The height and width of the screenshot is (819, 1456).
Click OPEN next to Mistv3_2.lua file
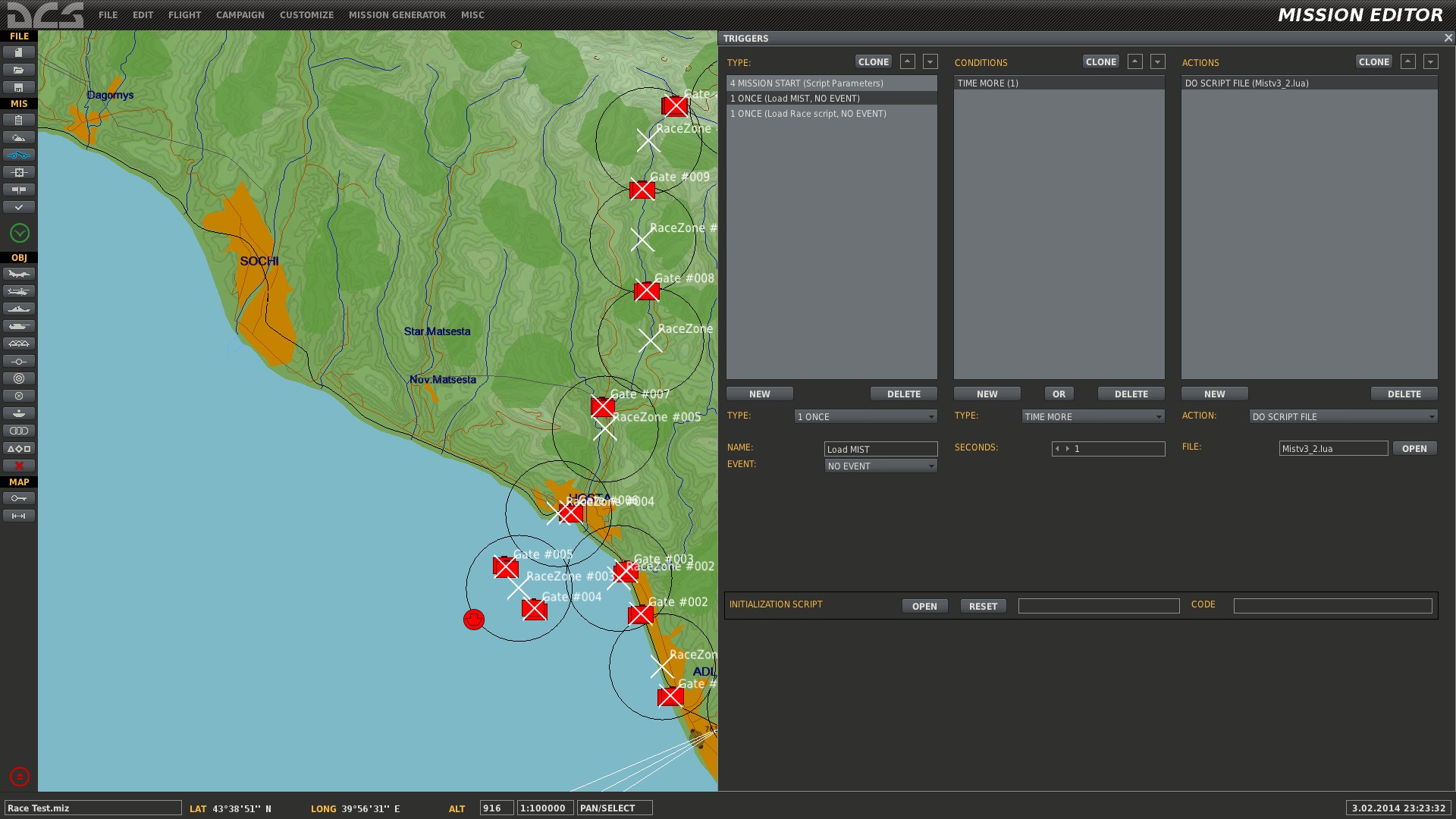[x=1415, y=448]
